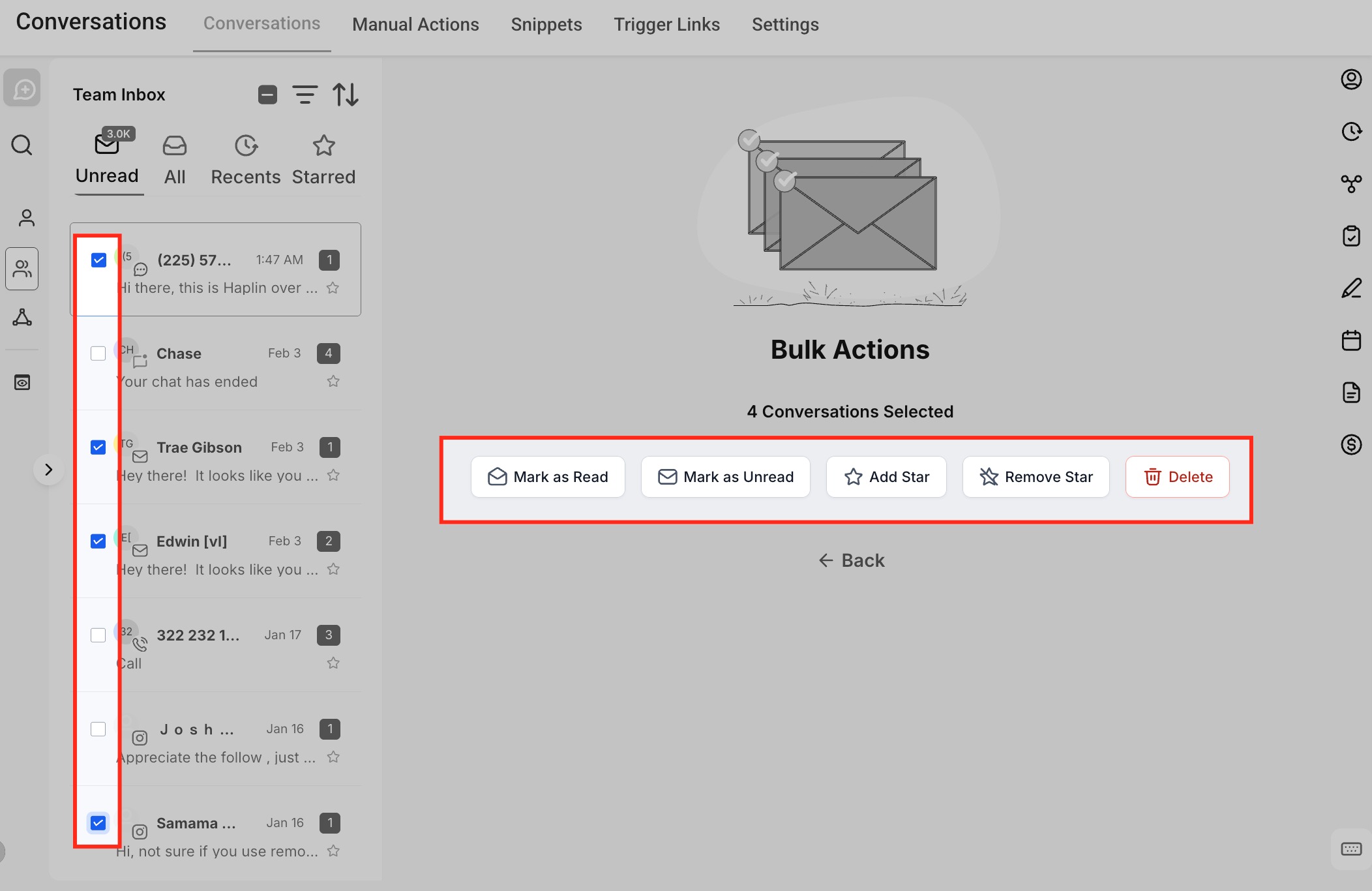This screenshot has height=891, width=1372.
Task: Uncheck the Samama conversation checkbox
Action: point(98,823)
